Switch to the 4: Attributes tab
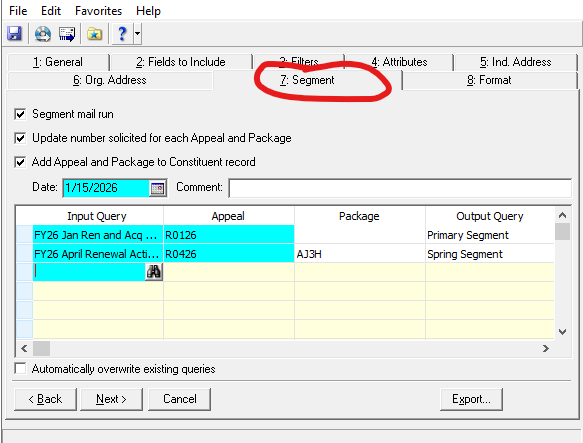Viewport: 583px width, 443px height. point(399,62)
